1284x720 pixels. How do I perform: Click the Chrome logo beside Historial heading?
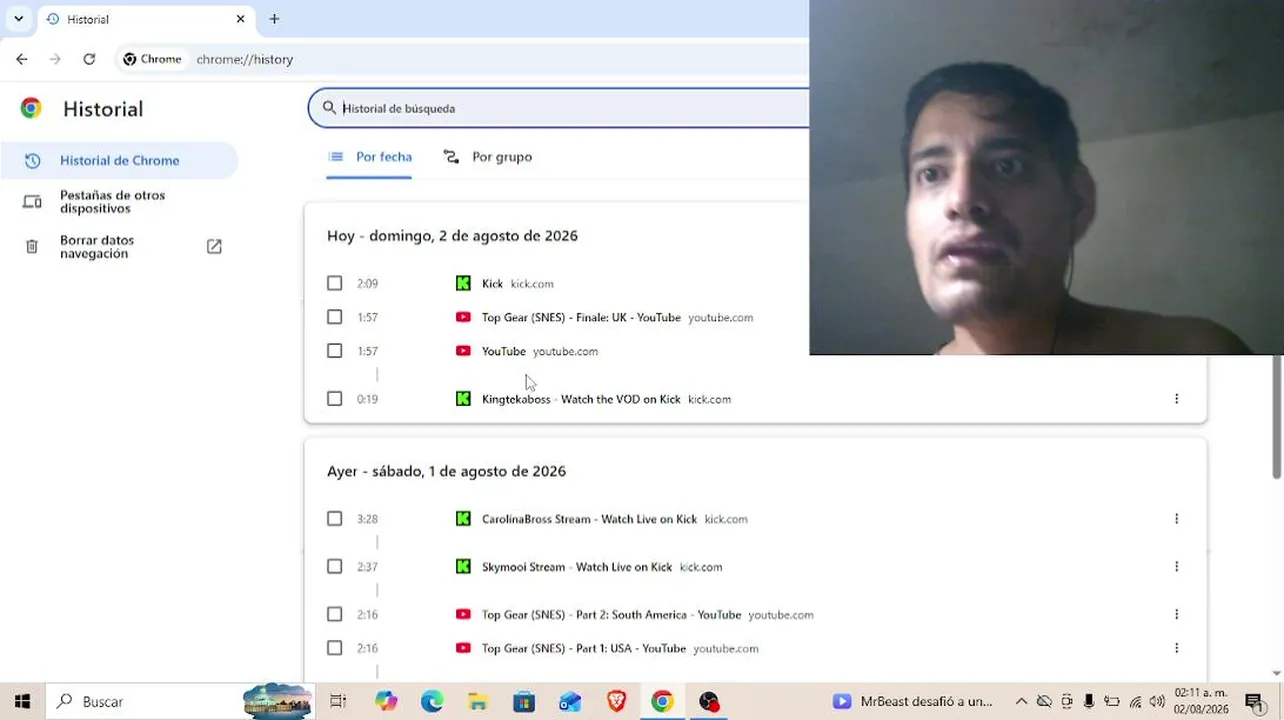31,109
